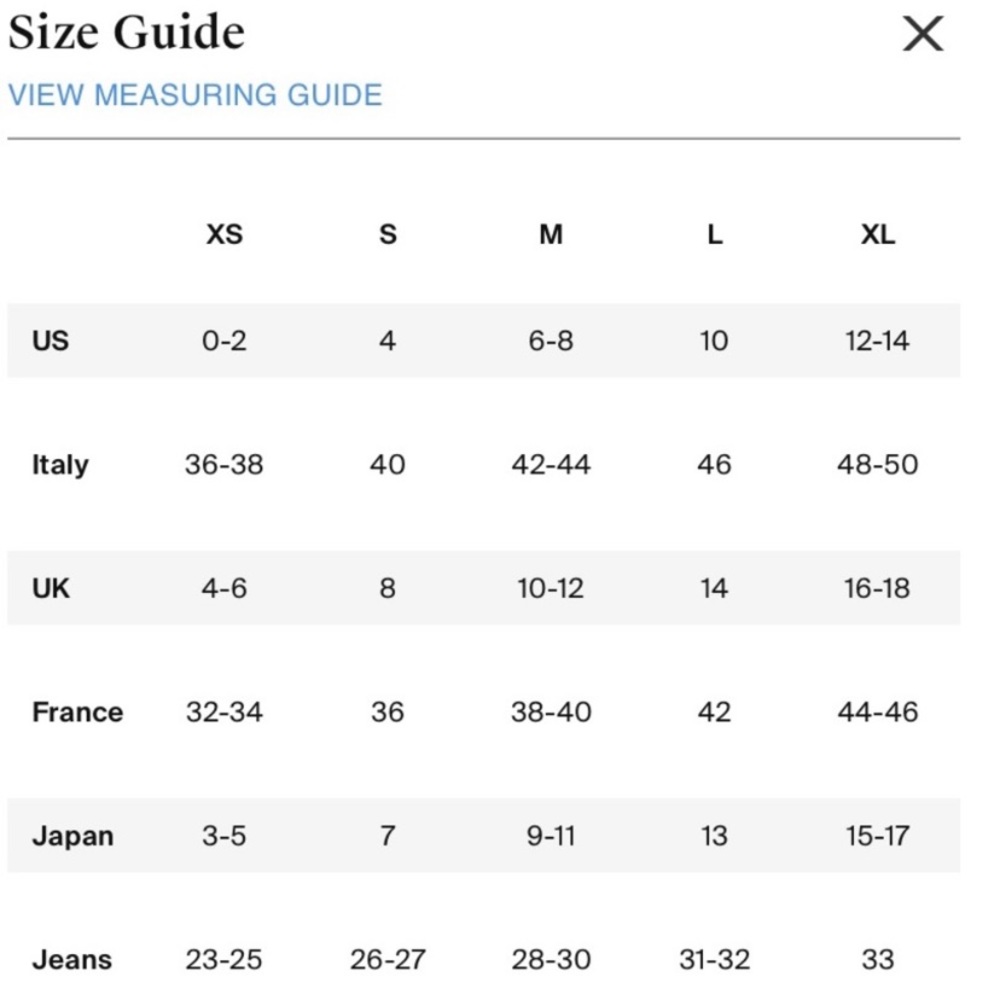Image resolution: width=1000 pixels, height=1000 pixels.
Task: Click the M size column header
Action: point(551,235)
